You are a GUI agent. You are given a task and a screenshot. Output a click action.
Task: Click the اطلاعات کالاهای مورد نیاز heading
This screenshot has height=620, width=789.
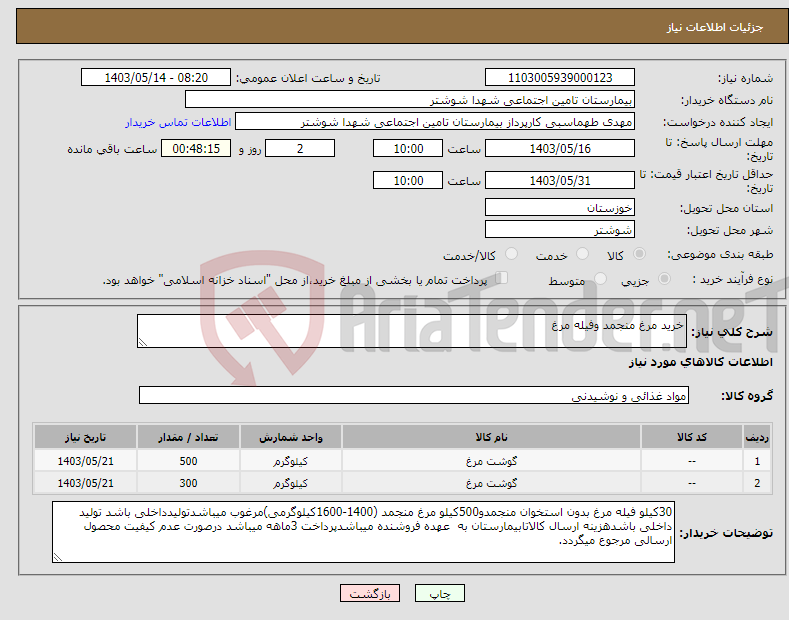700,362
